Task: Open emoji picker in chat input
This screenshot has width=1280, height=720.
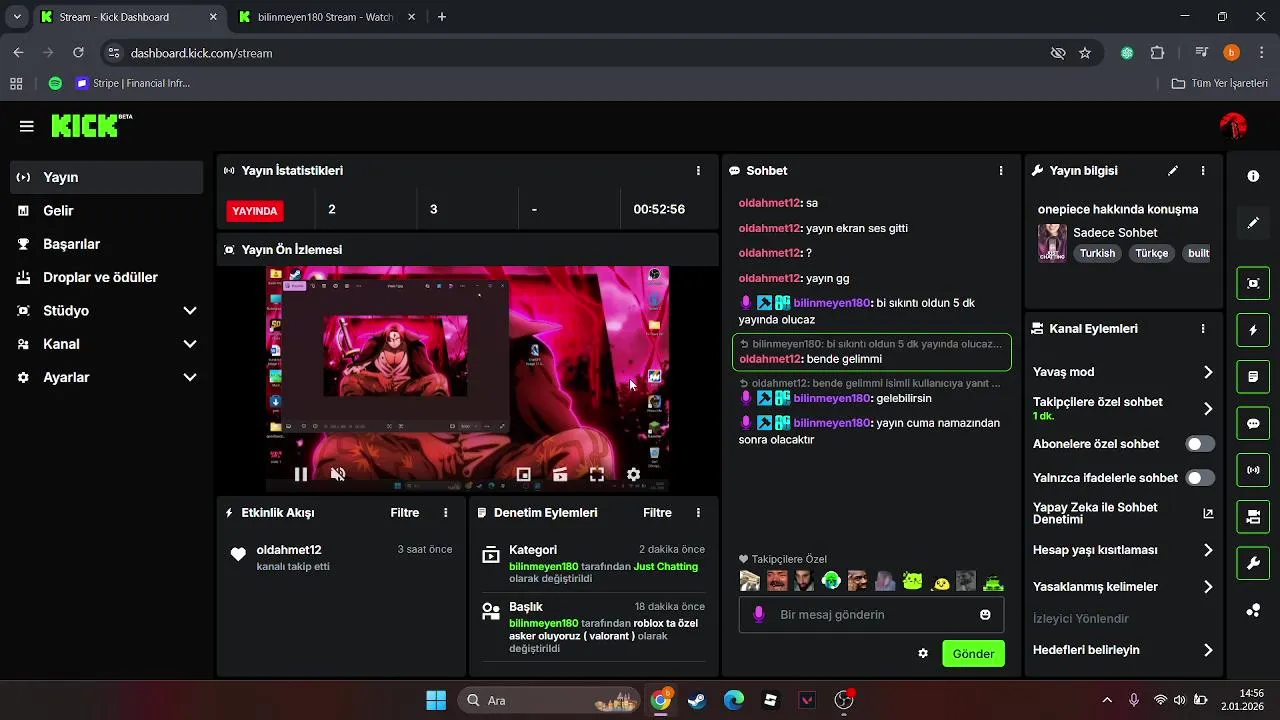Action: point(985,615)
